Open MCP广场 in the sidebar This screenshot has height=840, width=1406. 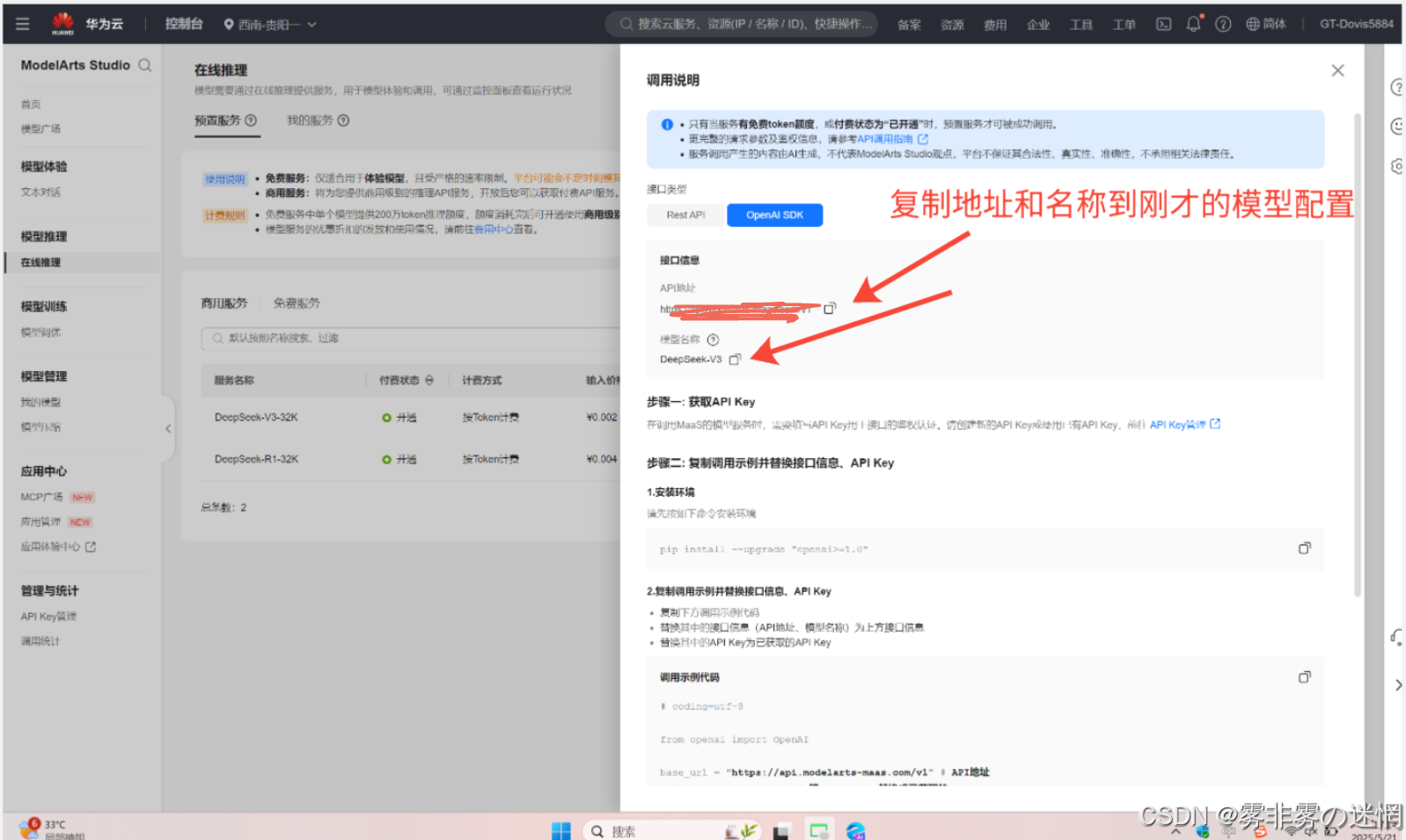click(41, 497)
